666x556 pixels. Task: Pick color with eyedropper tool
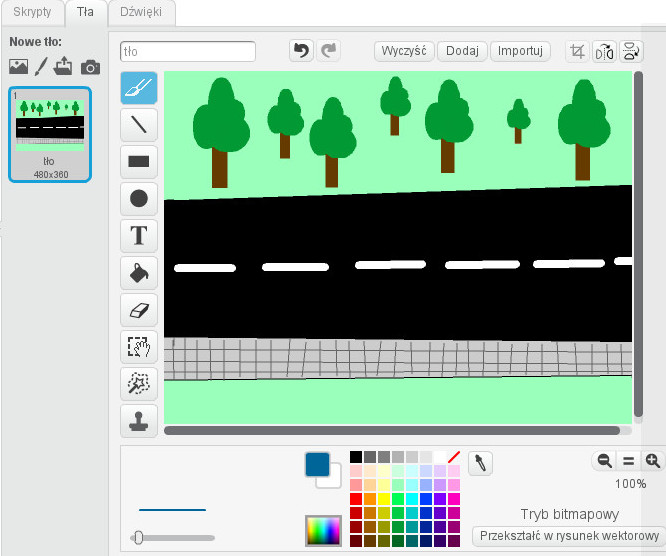click(480, 463)
